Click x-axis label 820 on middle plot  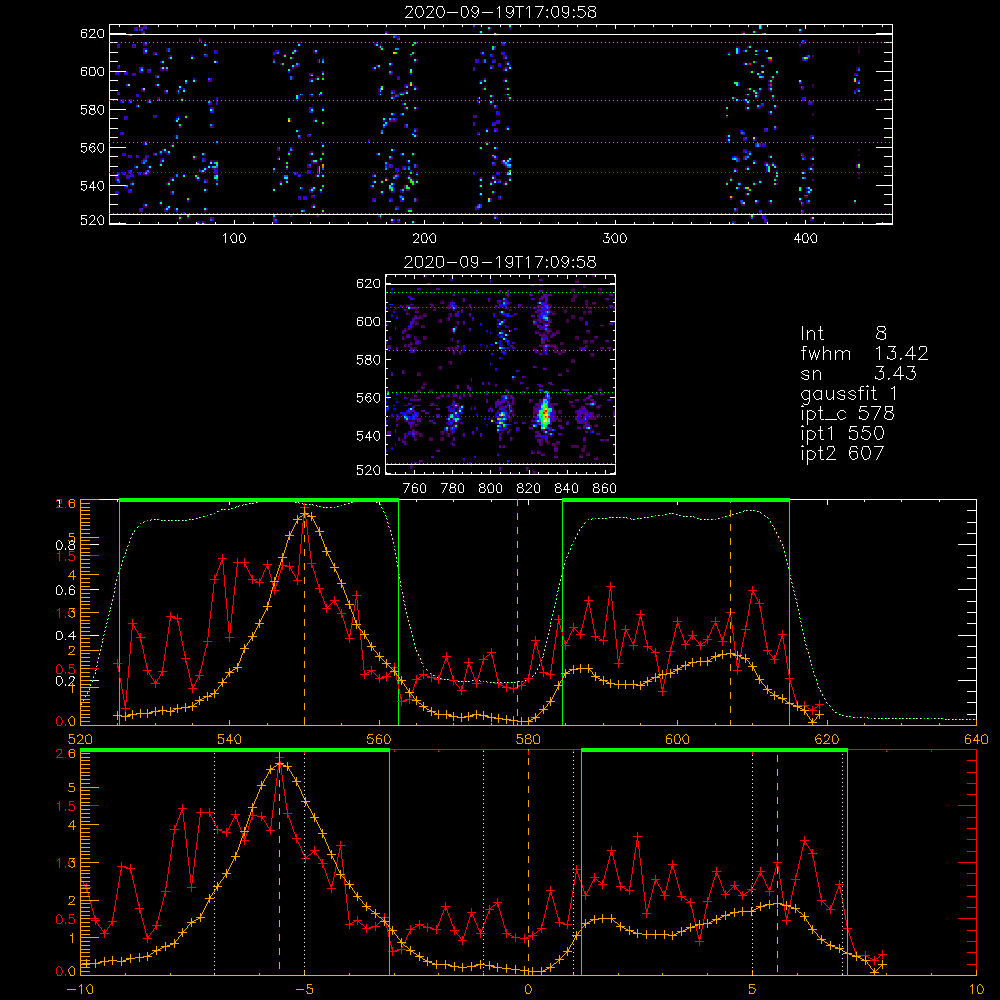529,489
